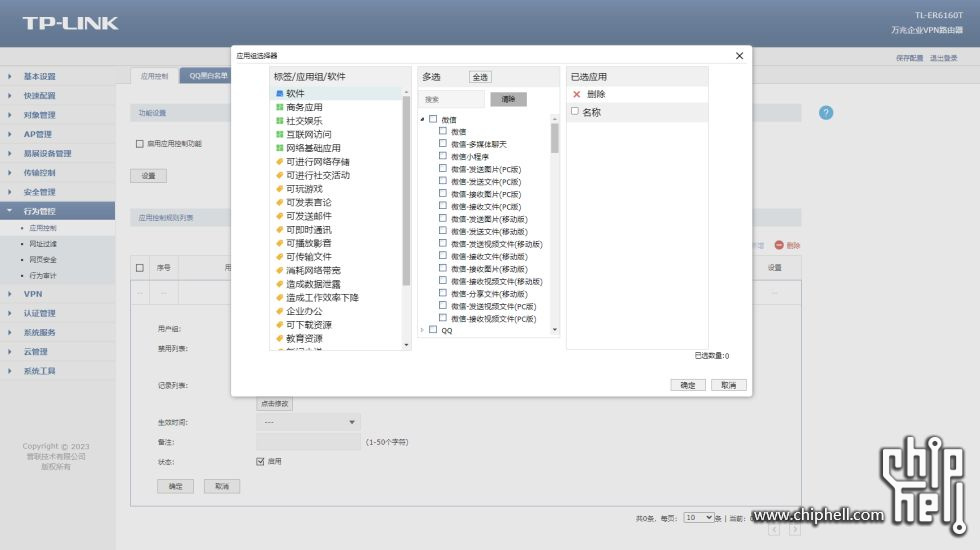Click the 互联网访问 group icon
Image resolution: width=980 pixels, height=550 pixels.
click(x=279, y=134)
